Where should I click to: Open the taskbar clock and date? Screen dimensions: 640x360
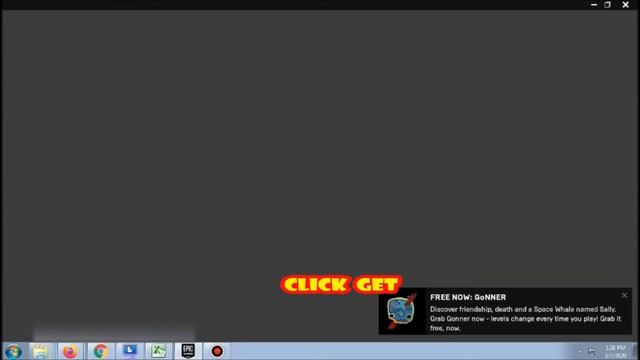click(616, 351)
